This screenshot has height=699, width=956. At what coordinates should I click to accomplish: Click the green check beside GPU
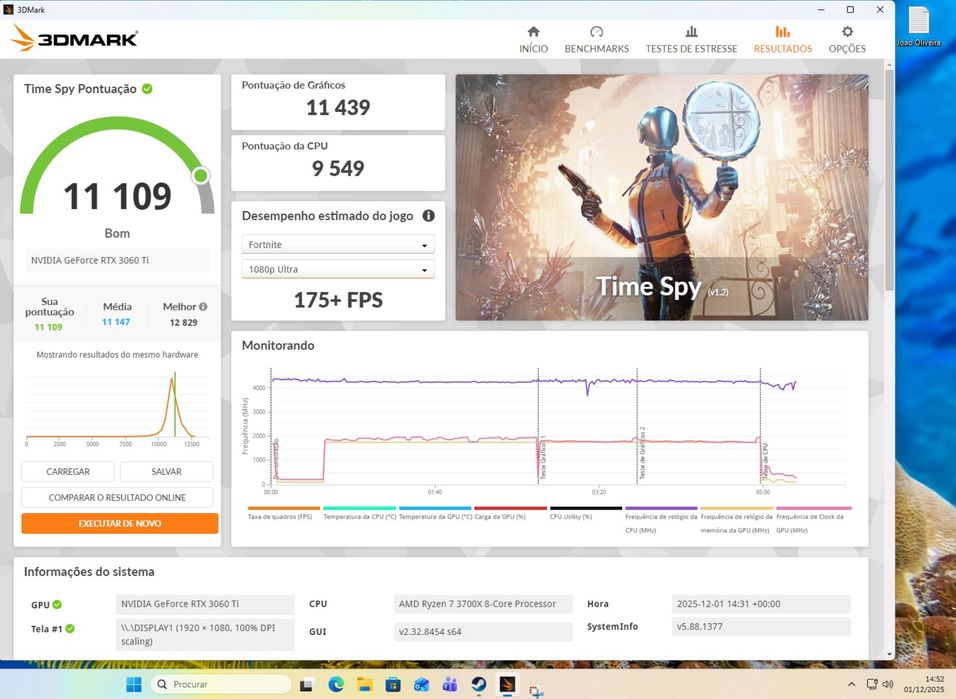(x=57, y=604)
